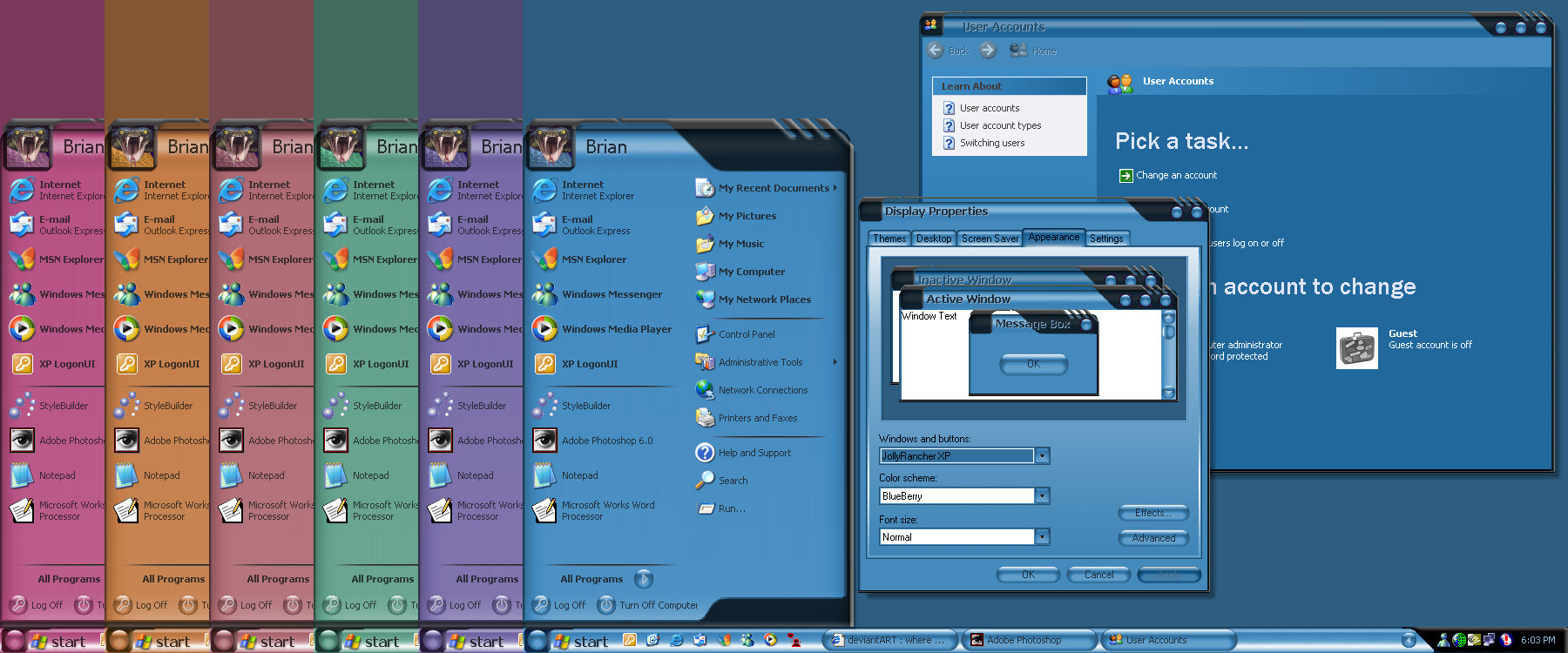The image size is (1568, 653).
Task: Open Windows Messenger in blue Start menu
Action: click(x=599, y=294)
